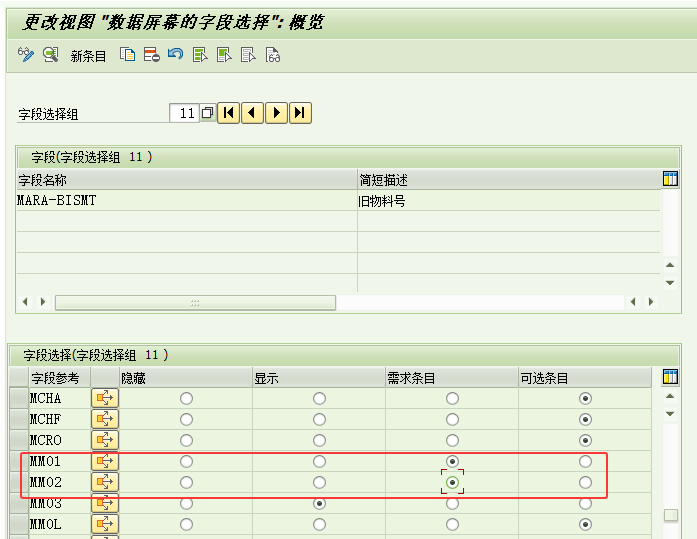The height and width of the screenshot is (539, 697).
Task: Jump to last field selection group
Action: (x=301, y=113)
